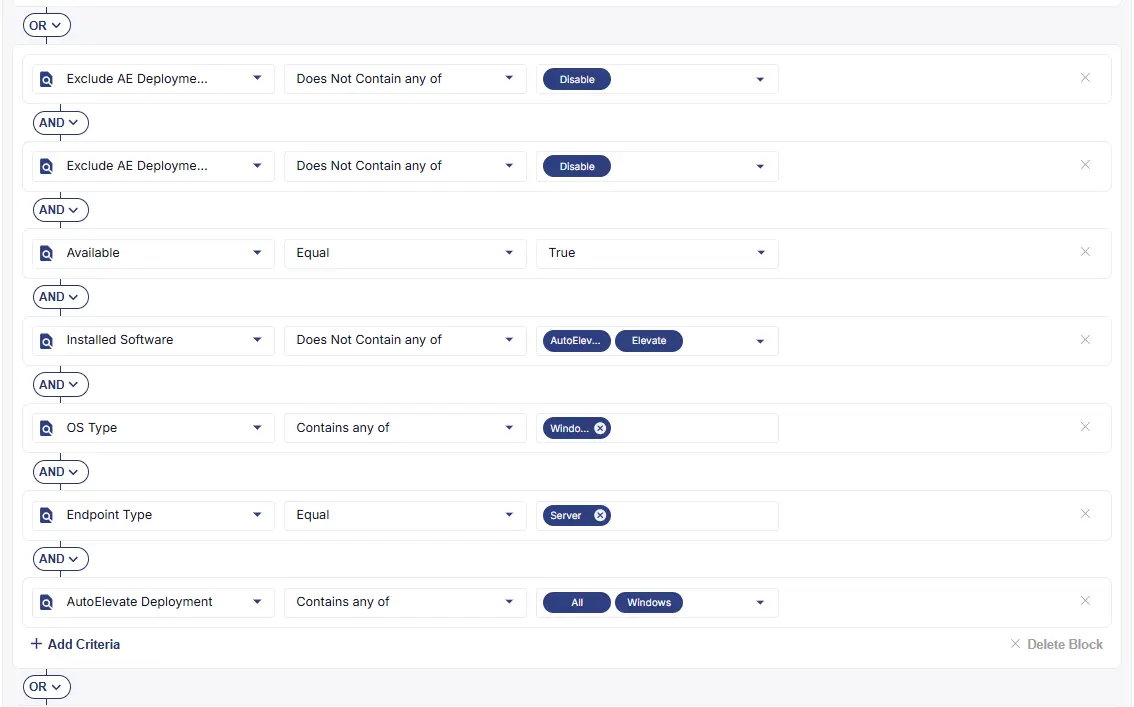Open the Equal operator dropdown for Endpoint Type
The height and width of the screenshot is (707, 1134).
click(405, 515)
